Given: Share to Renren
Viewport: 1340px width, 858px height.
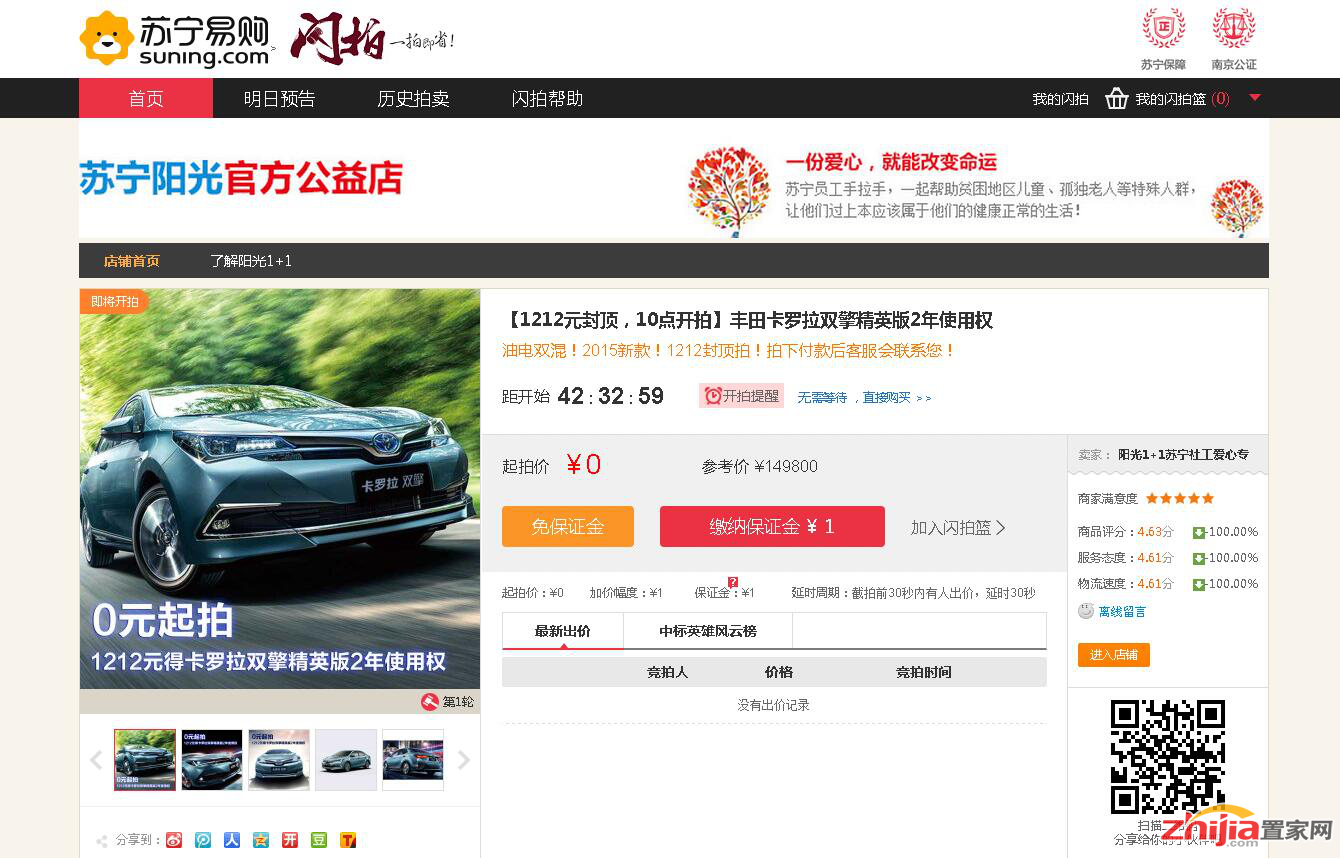Looking at the screenshot, I should click(232, 840).
